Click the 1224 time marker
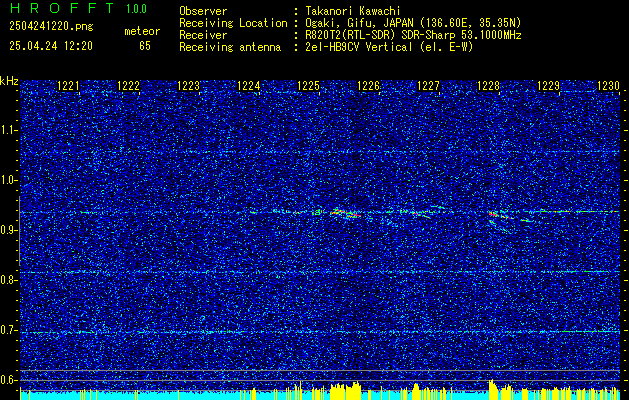The image size is (629, 400). (x=248, y=86)
